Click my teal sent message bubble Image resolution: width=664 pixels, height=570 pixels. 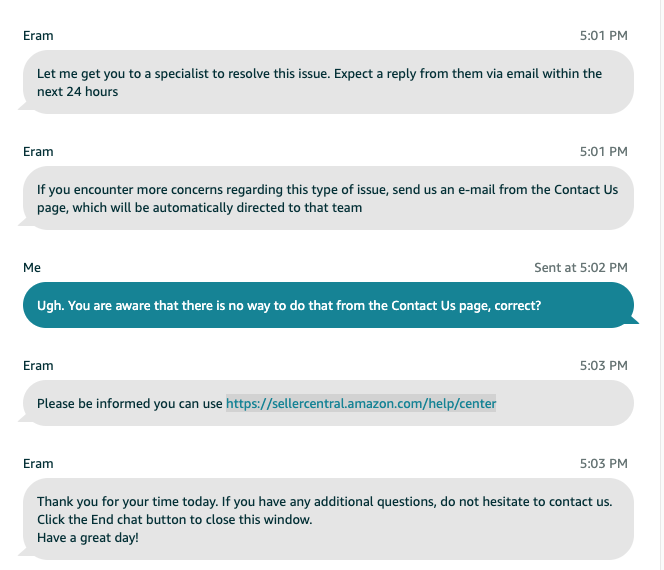click(328, 305)
